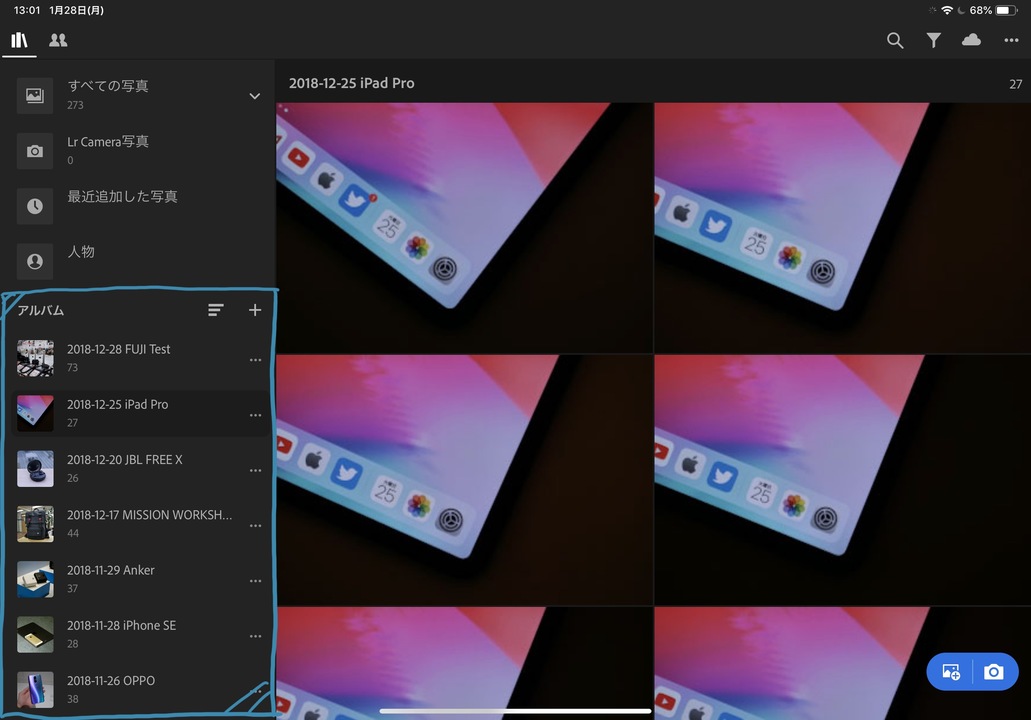Click the すべての写真 image icon
This screenshot has width=1031, height=720.
pyautogui.click(x=35, y=96)
